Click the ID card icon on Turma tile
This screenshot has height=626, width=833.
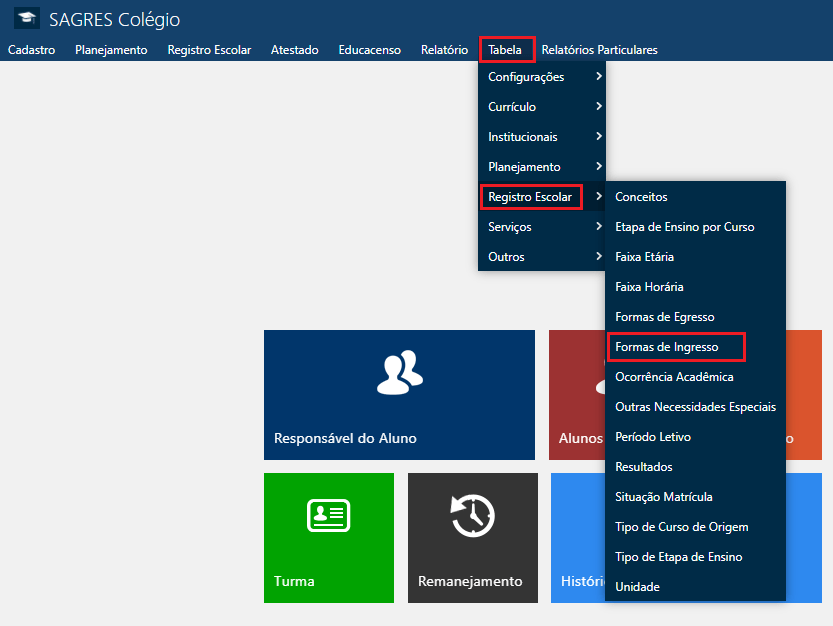pyautogui.click(x=328, y=514)
